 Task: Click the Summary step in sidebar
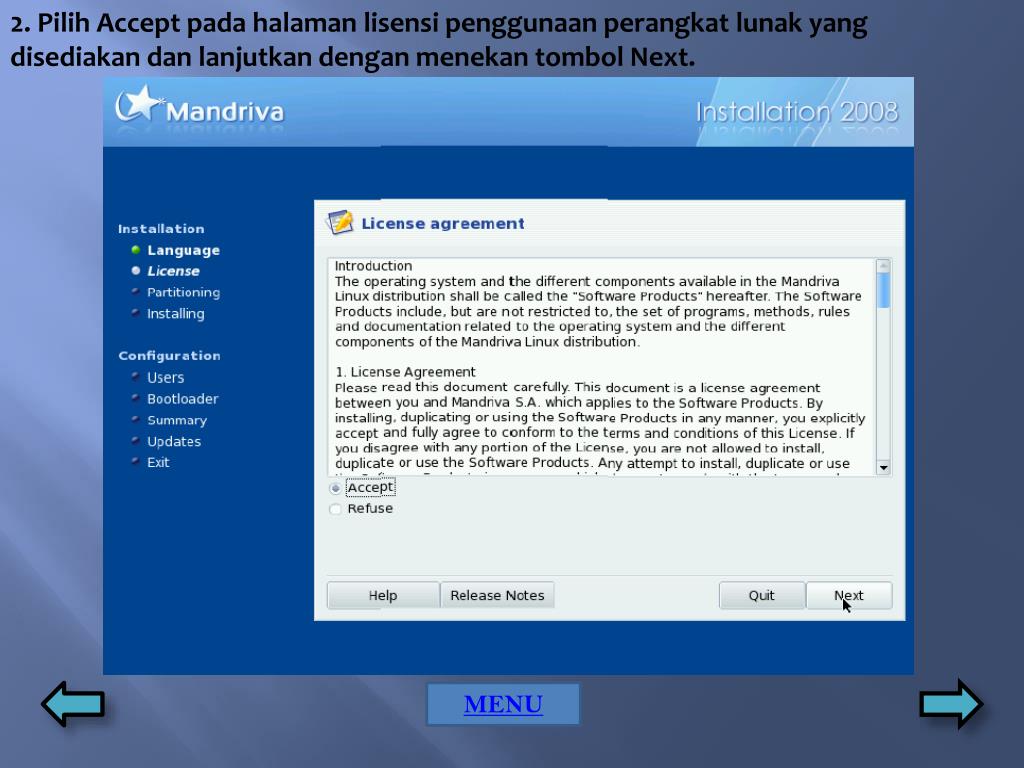[177, 421]
